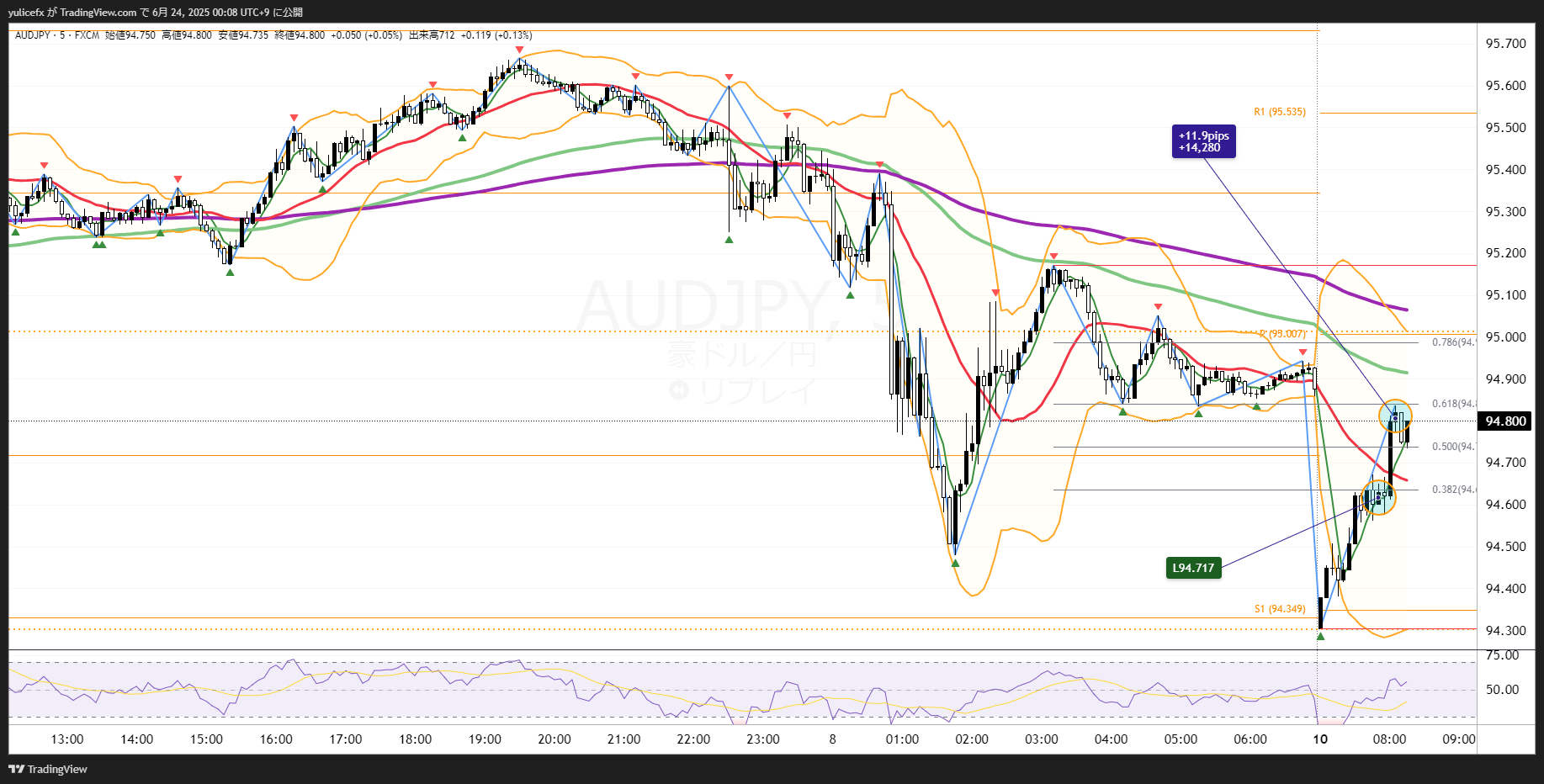Click the 22:00 time axis label
This screenshot has width=1544, height=784.
point(693,739)
